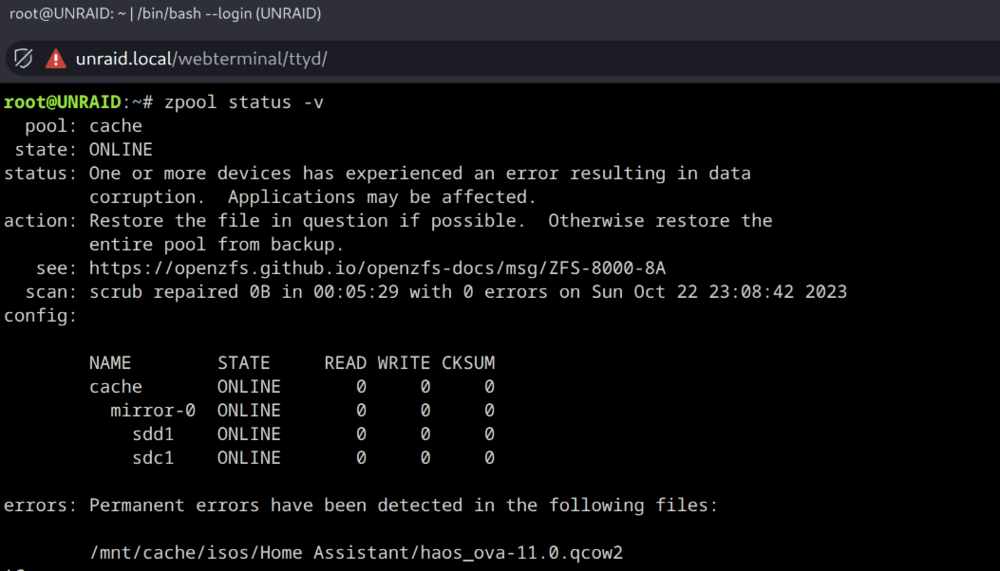1000x571 pixels.
Task: Click the file path ending haos_ova-11.0.qcow2
Action: click(356, 552)
